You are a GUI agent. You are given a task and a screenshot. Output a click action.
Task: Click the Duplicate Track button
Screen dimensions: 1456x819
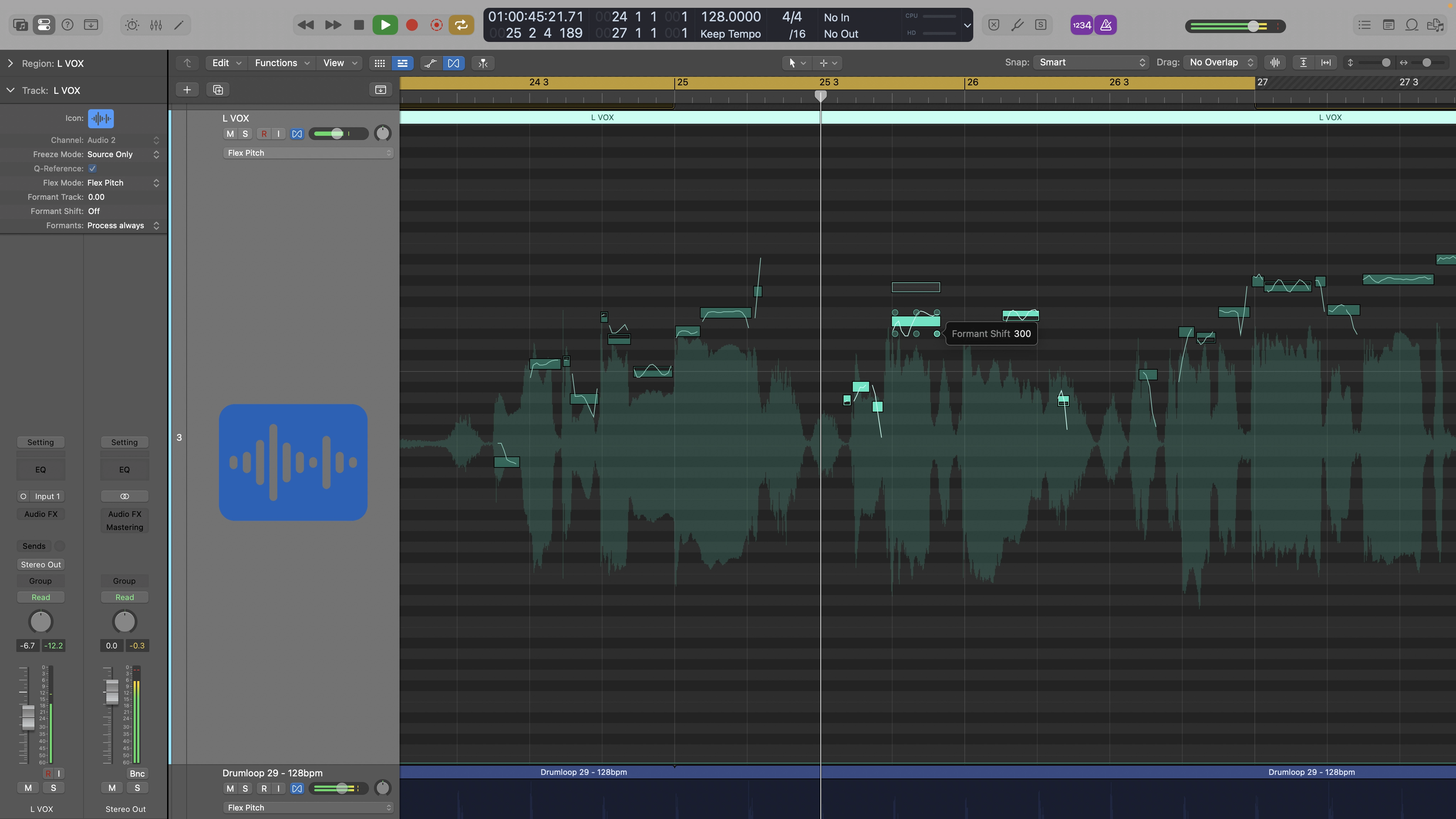point(218,90)
